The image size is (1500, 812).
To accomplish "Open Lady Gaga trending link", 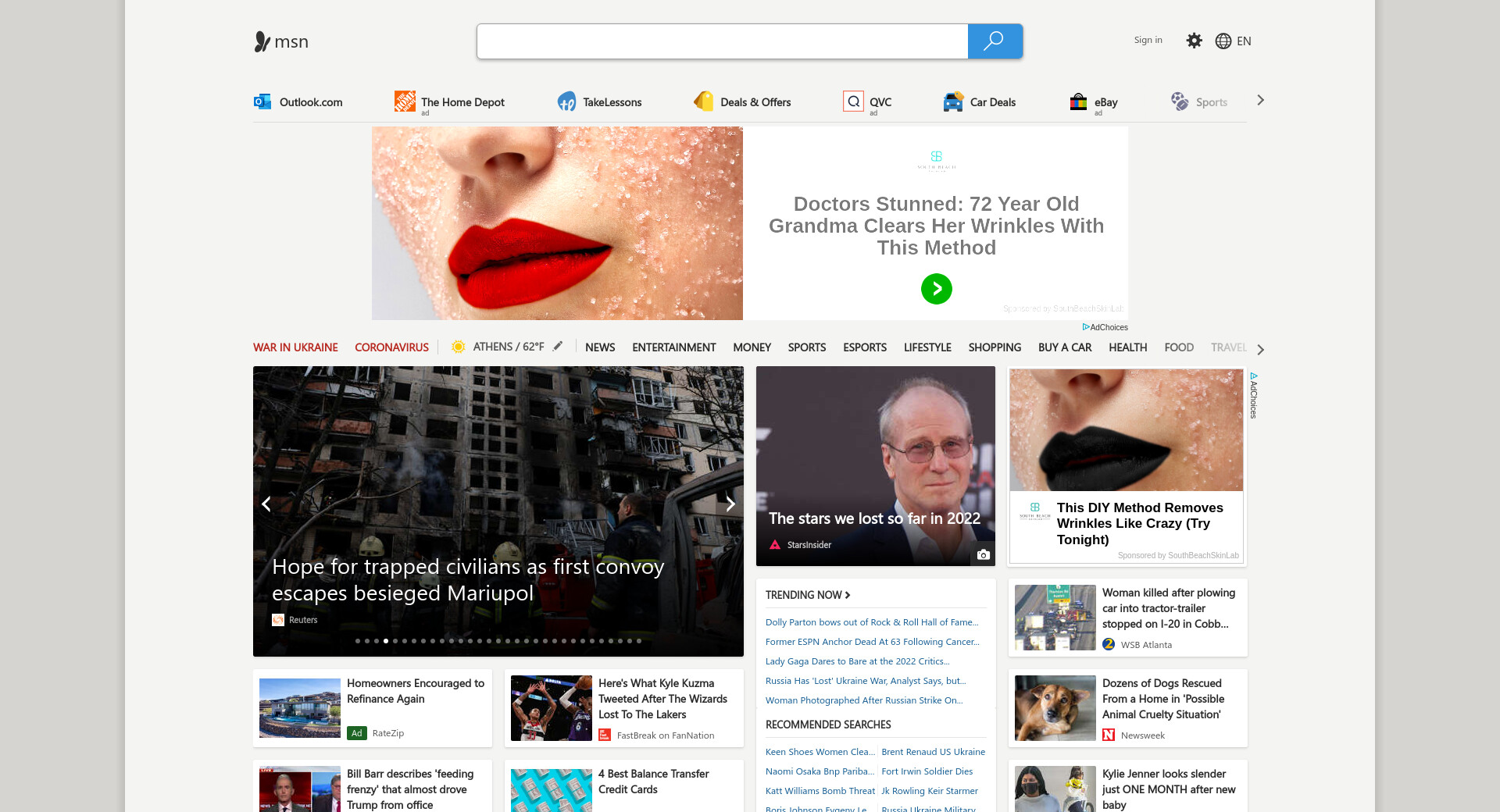I will click(x=858, y=661).
